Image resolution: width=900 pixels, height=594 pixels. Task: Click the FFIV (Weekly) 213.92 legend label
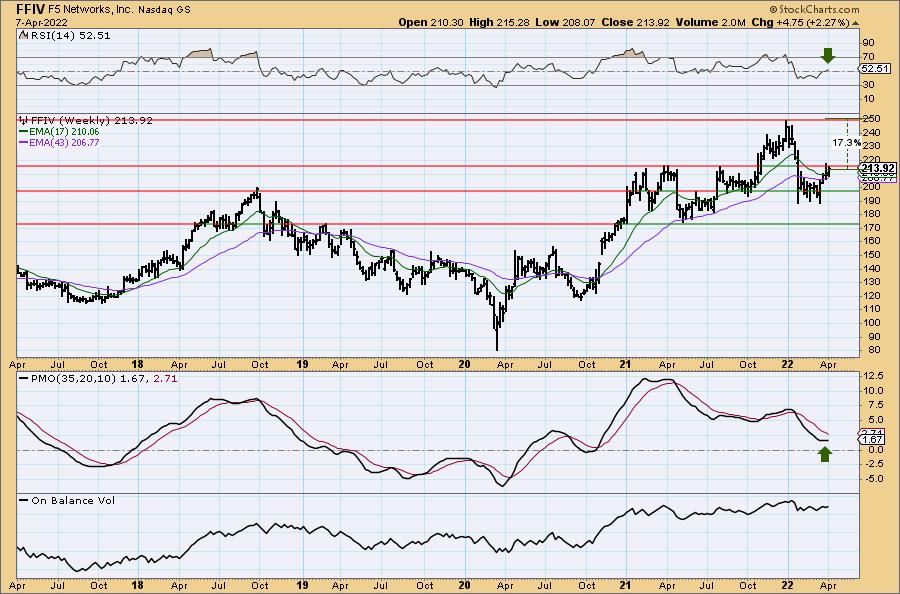point(92,121)
